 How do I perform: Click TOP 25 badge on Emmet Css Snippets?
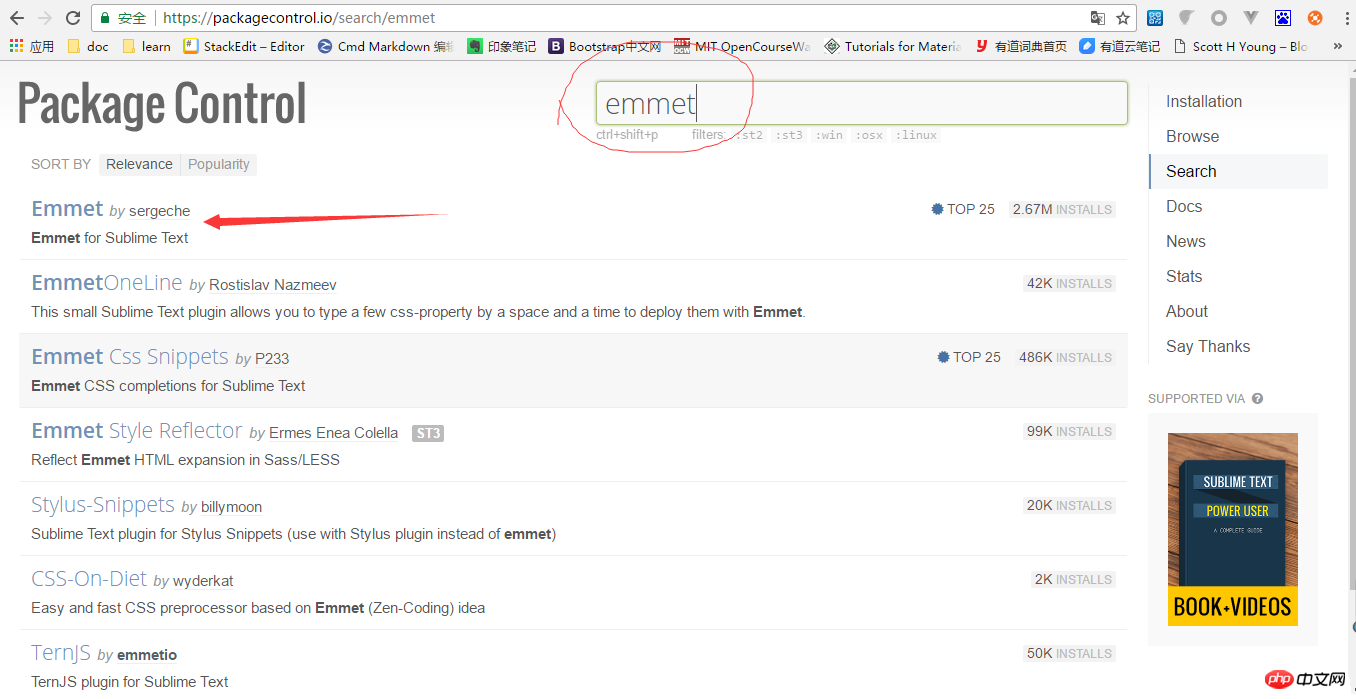969,357
